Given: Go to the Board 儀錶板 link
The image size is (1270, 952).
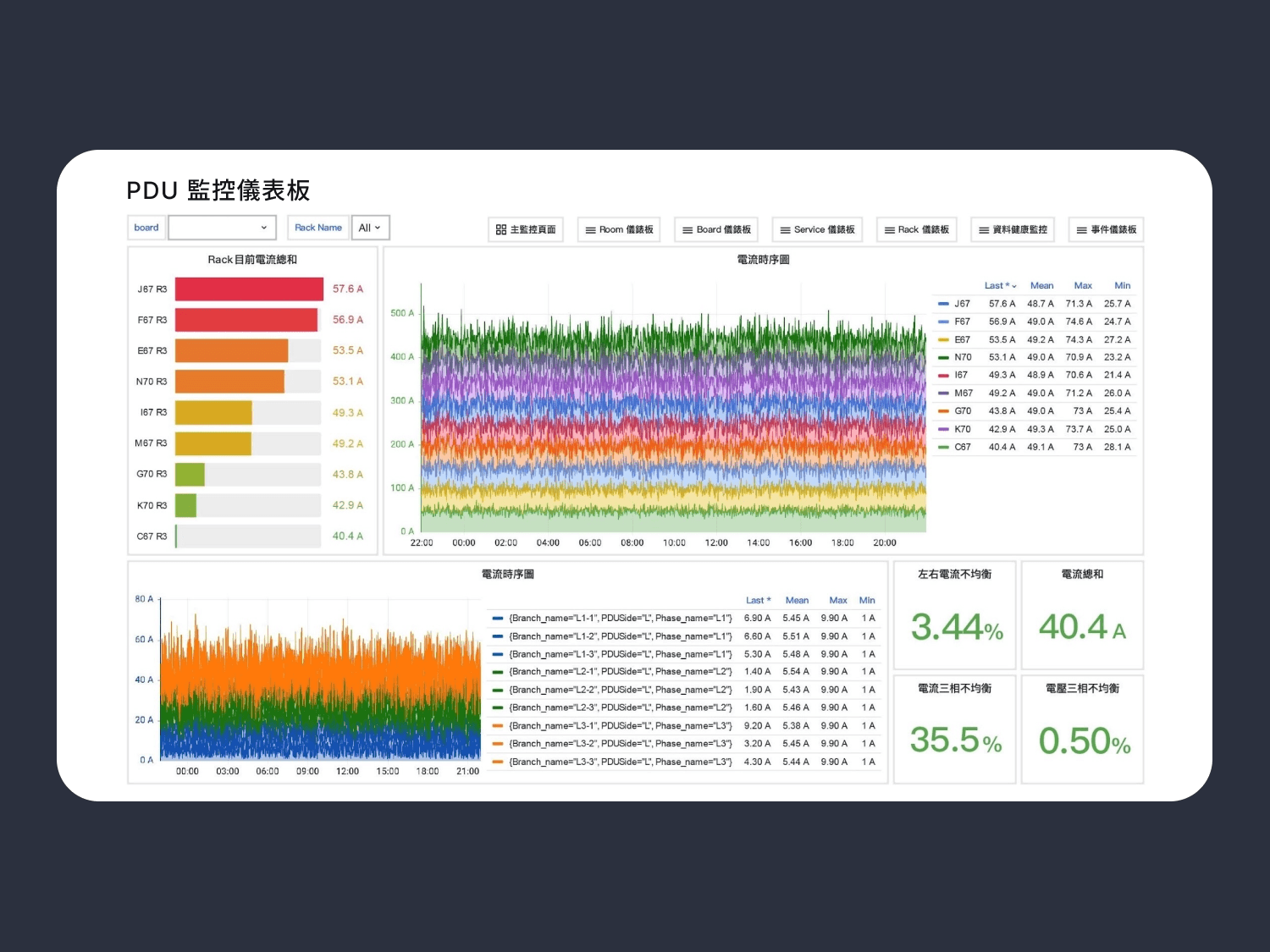Looking at the screenshot, I should [x=716, y=229].
